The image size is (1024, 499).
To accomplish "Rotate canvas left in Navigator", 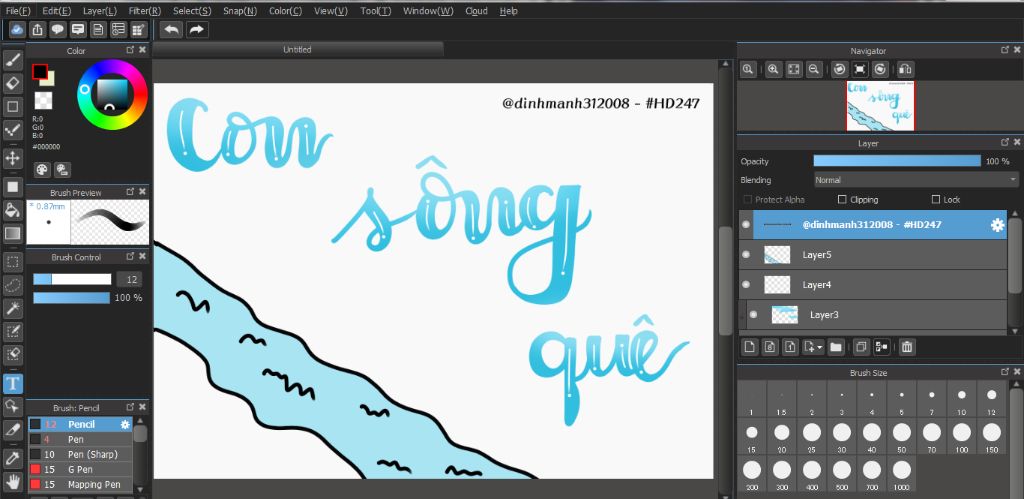I will (840, 69).
